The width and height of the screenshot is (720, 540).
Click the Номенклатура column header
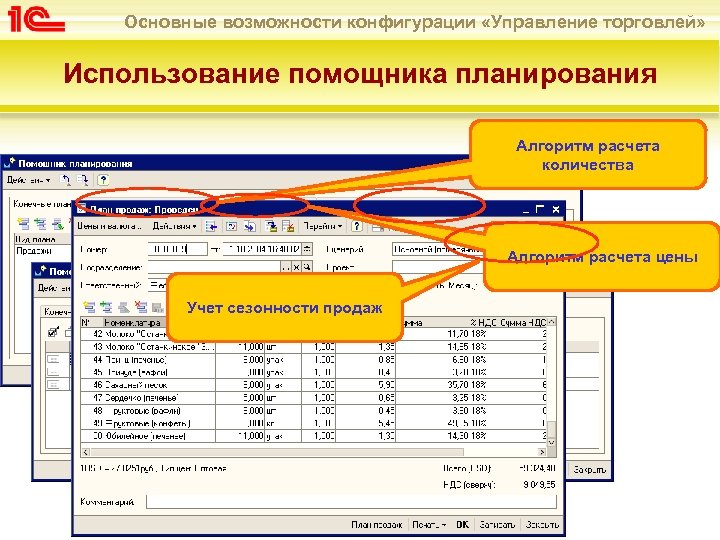click(x=132, y=323)
